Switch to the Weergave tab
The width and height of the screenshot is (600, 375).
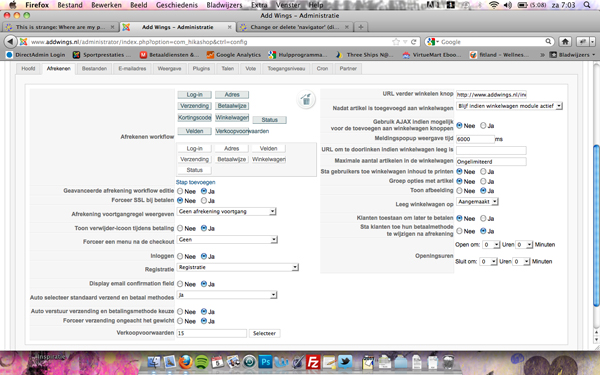point(169,68)
